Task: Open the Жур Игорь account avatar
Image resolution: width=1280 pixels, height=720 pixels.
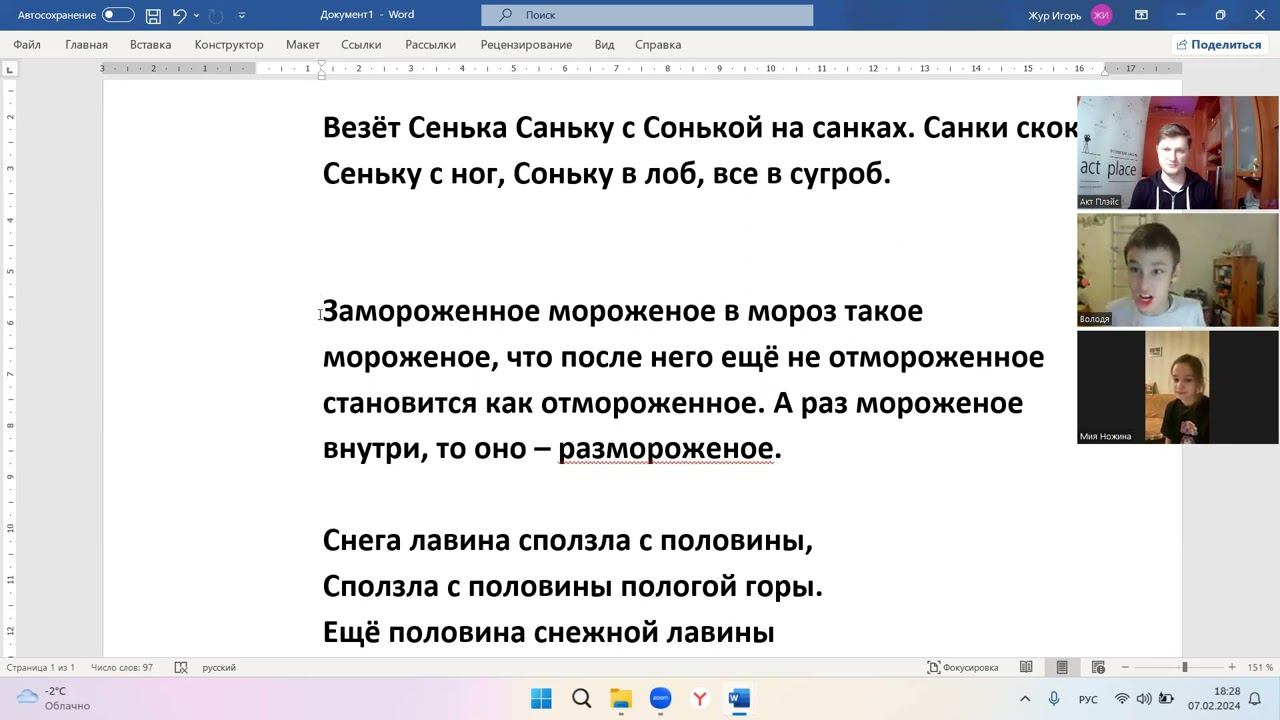Action: click(1101, 15)
